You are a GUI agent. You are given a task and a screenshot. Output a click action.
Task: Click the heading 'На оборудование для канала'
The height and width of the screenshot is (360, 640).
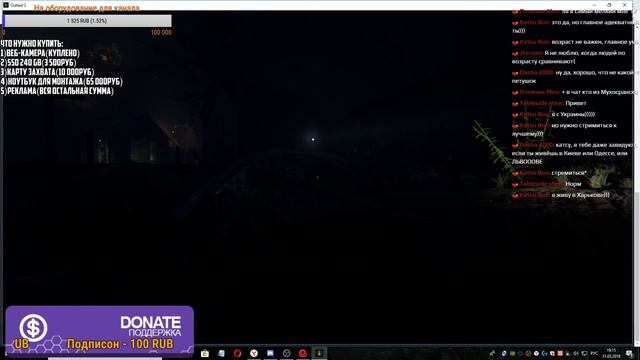(x=87, y=8)
